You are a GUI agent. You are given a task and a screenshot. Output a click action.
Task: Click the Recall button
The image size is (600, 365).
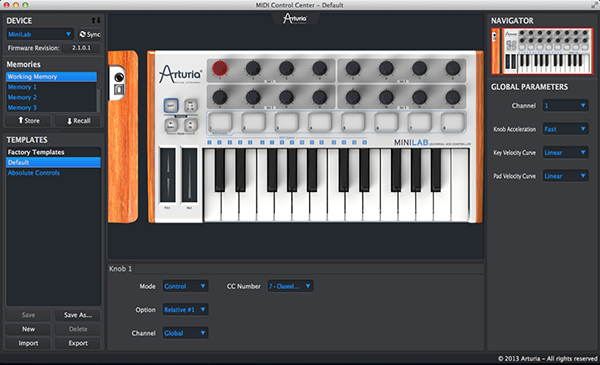click(78, 121)
